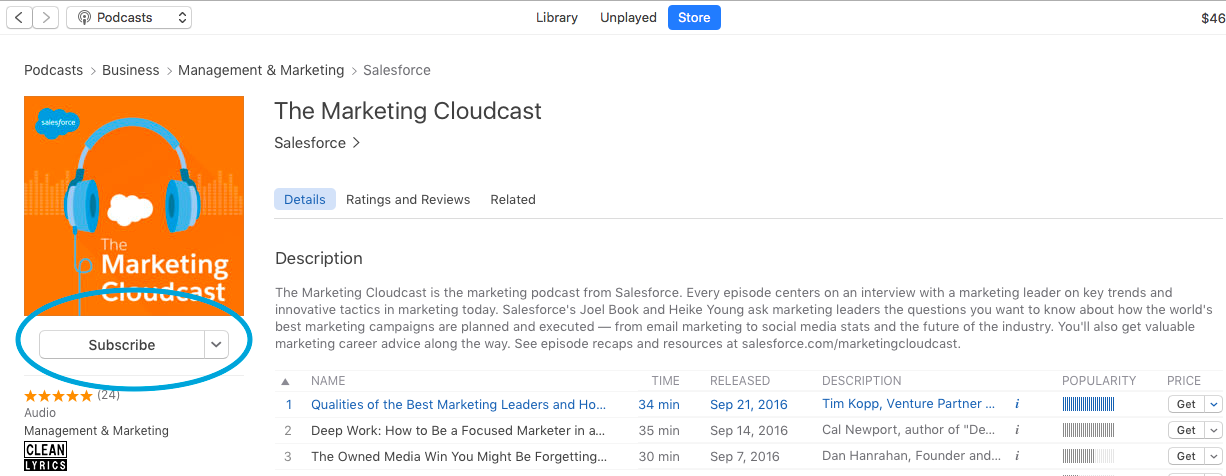This screenshot has width=1226, height=476.
Task: Switch to the Ratings and Reviews tab
Action: click(x=407, y=199)
